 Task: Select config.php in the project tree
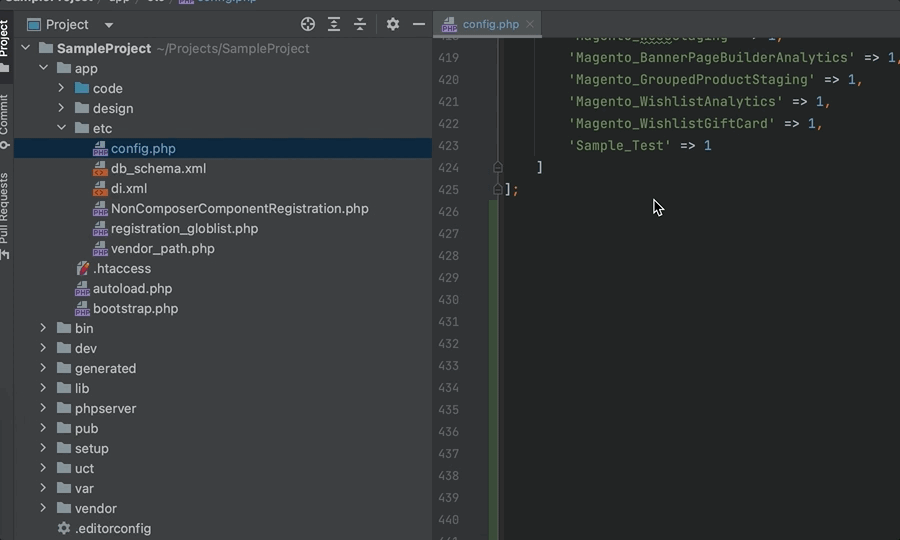coord(223,148)
